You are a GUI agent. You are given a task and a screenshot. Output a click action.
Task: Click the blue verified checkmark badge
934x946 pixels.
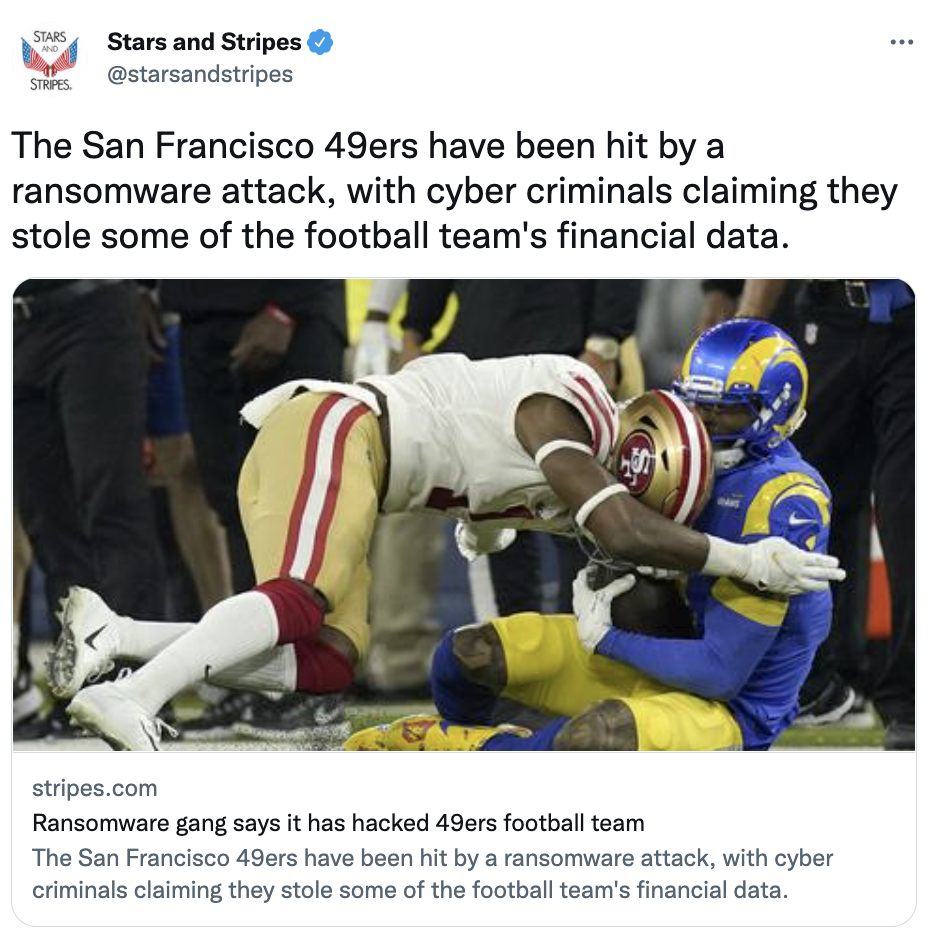(x=320, y=42)
